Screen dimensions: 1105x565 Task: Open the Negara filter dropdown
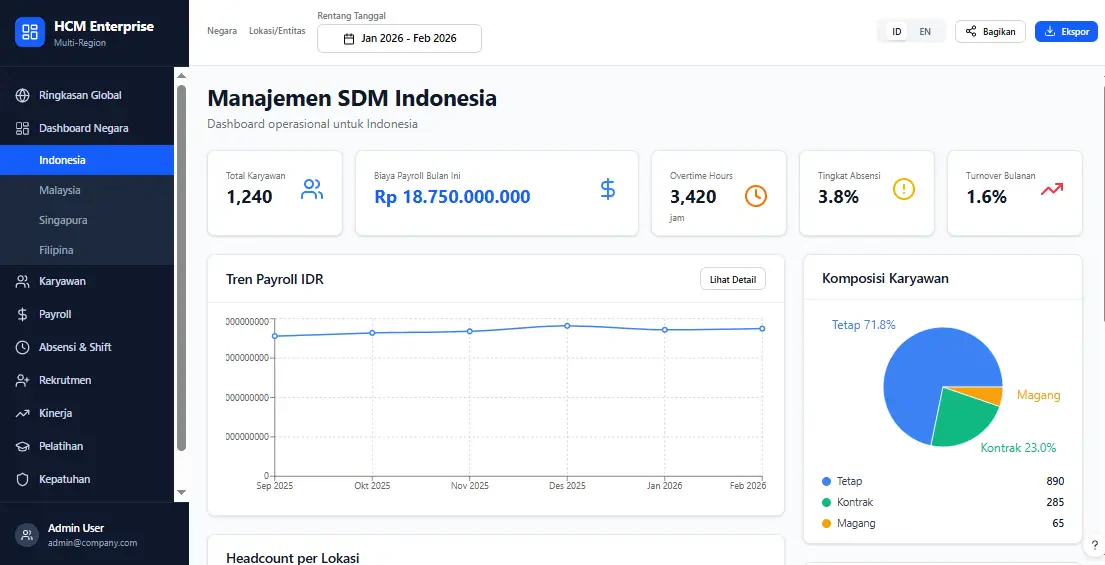222,31
